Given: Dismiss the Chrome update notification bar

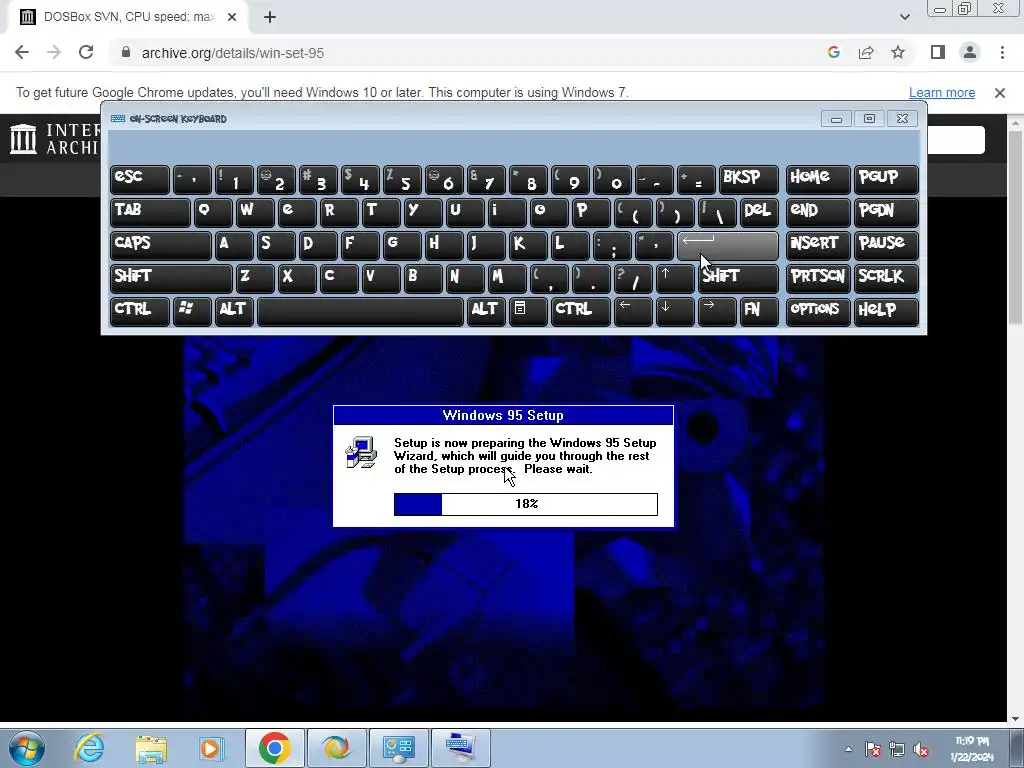Looking at the screenshot, I should click(x=999, y=93).
